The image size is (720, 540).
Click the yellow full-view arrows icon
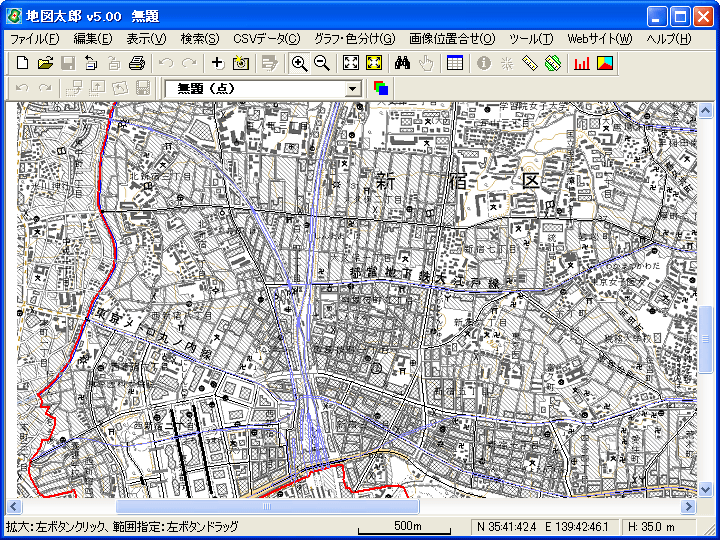375,63
